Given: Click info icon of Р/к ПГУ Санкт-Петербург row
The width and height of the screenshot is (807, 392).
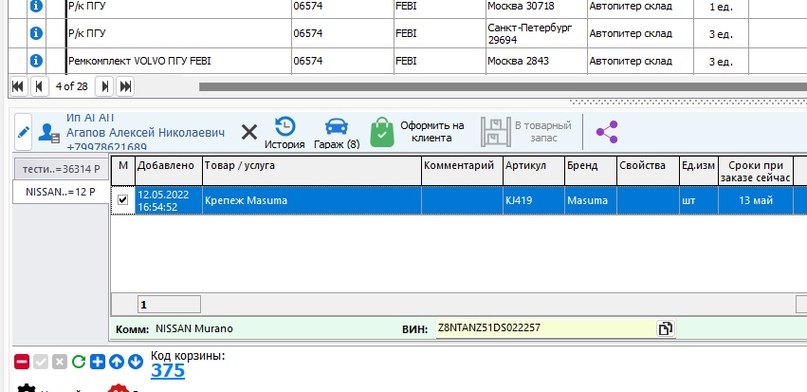Looking at the screenshot, I should click(x=36, y=33).
